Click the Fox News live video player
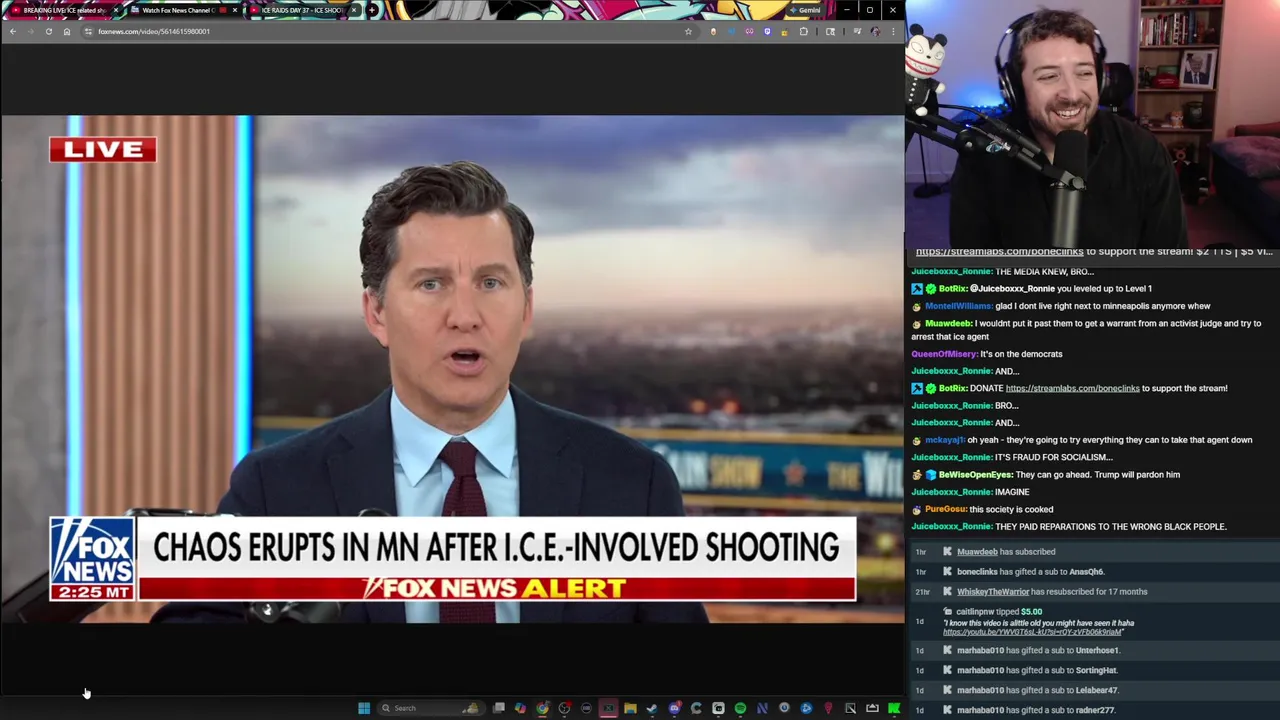This screenshot has height=720, width=1280. click(452, 369)
